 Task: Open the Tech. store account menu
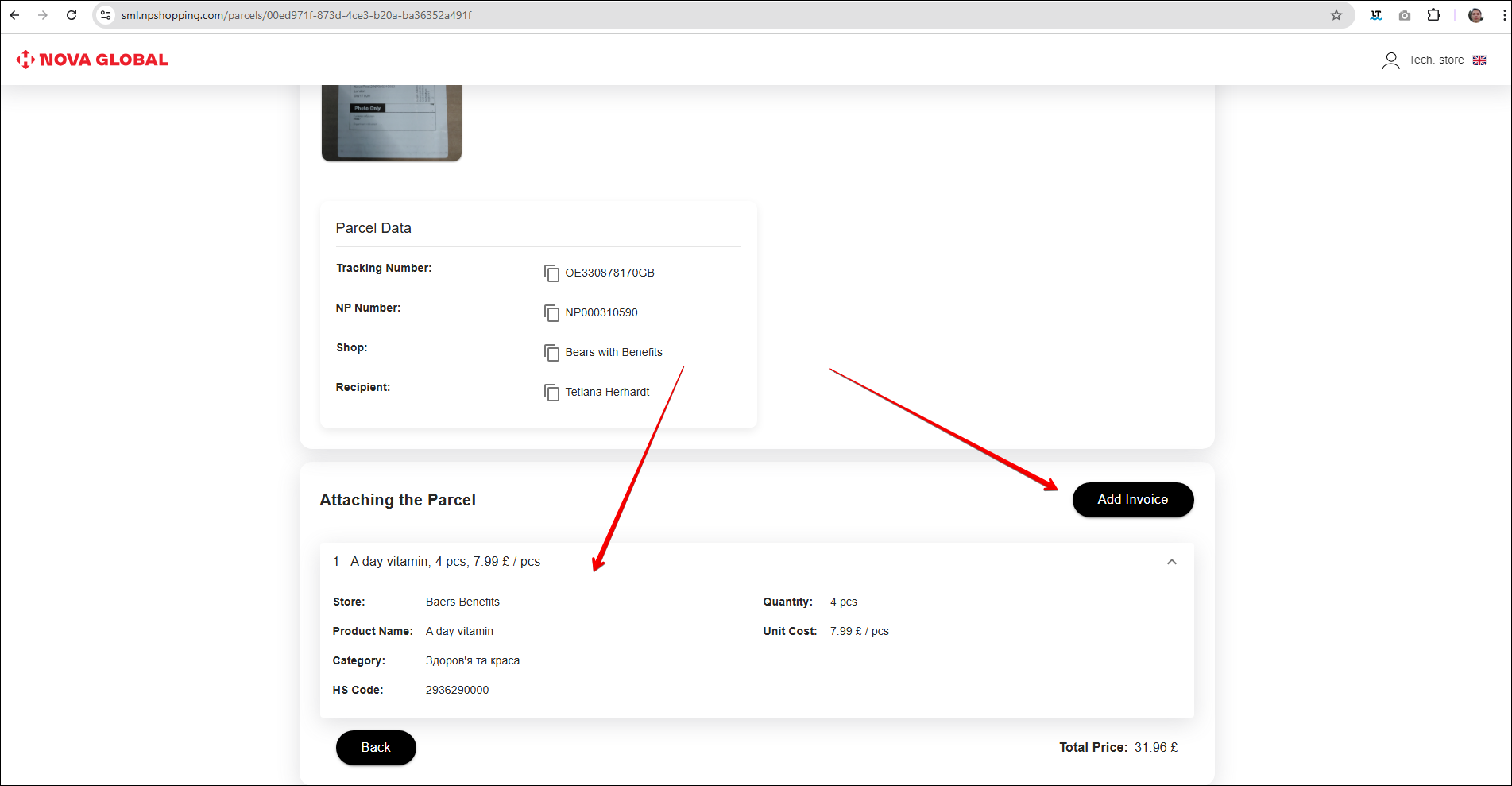coord(1436,60)
